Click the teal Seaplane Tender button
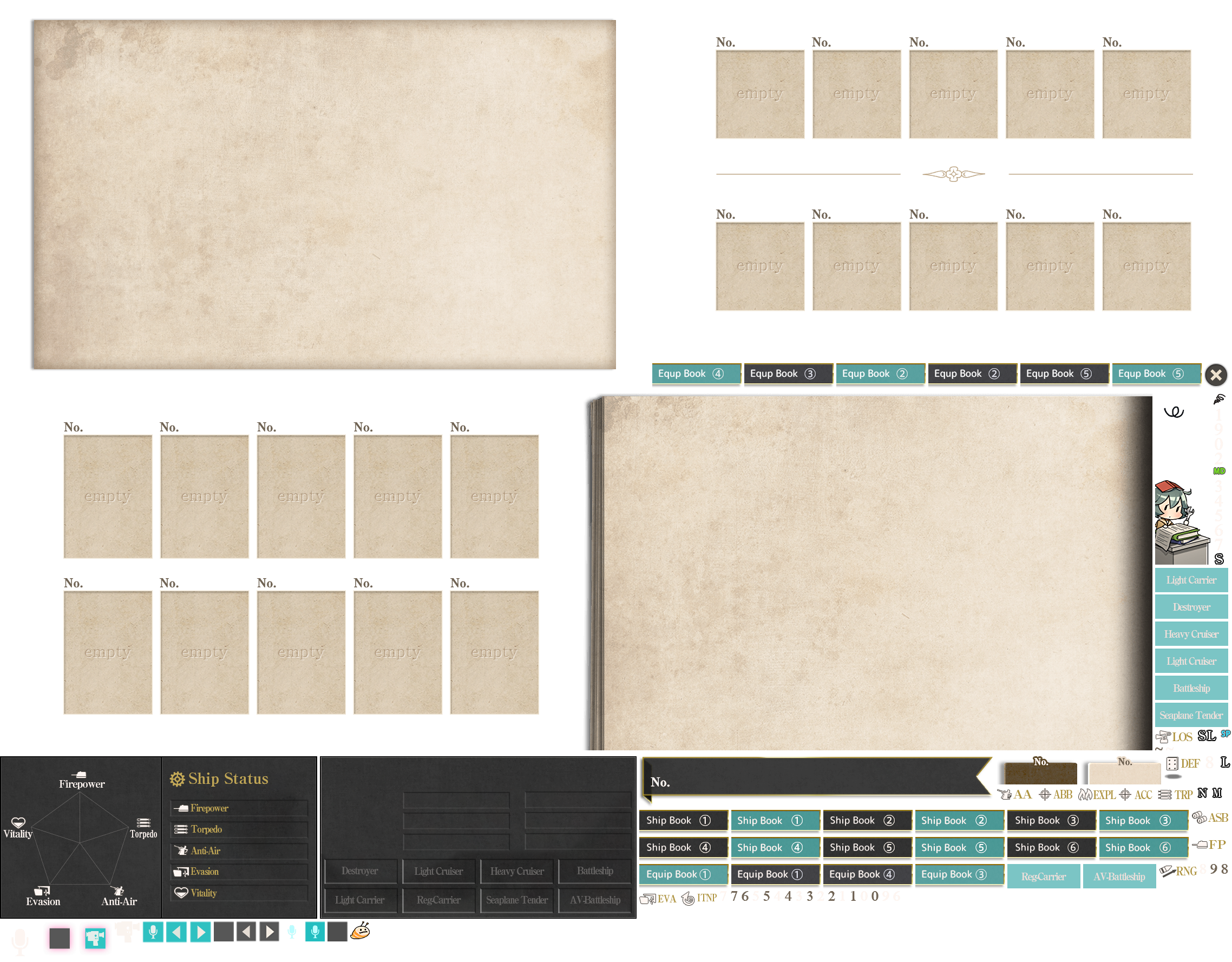Screen dimensions: 1232x962 point(1191,716)
